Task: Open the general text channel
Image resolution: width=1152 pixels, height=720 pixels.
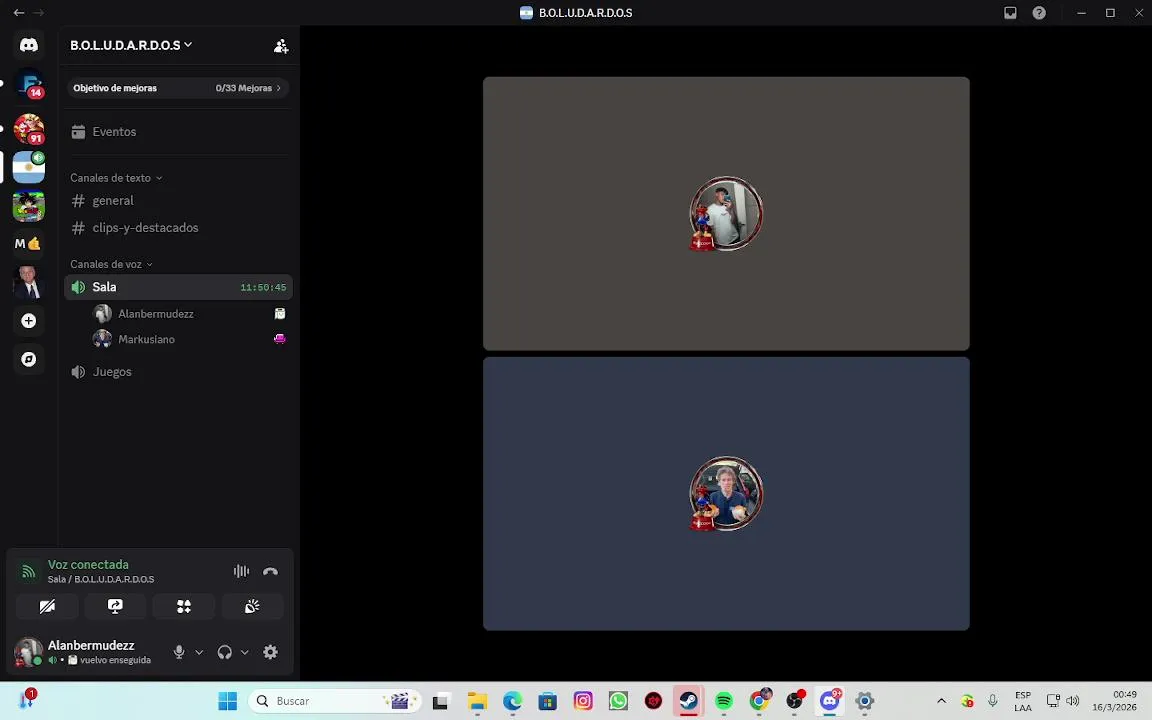Action: 179,201
